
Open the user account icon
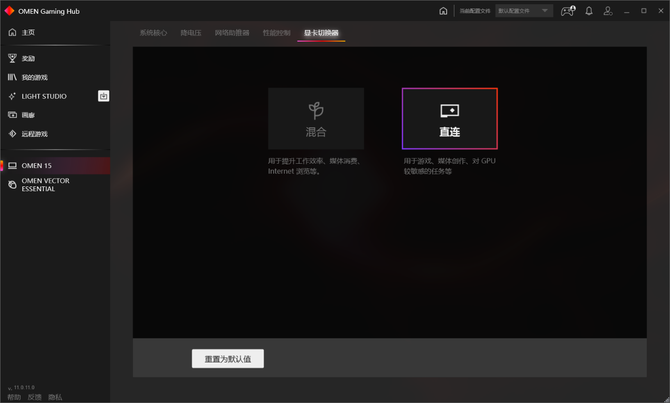(x=608, y=11)
